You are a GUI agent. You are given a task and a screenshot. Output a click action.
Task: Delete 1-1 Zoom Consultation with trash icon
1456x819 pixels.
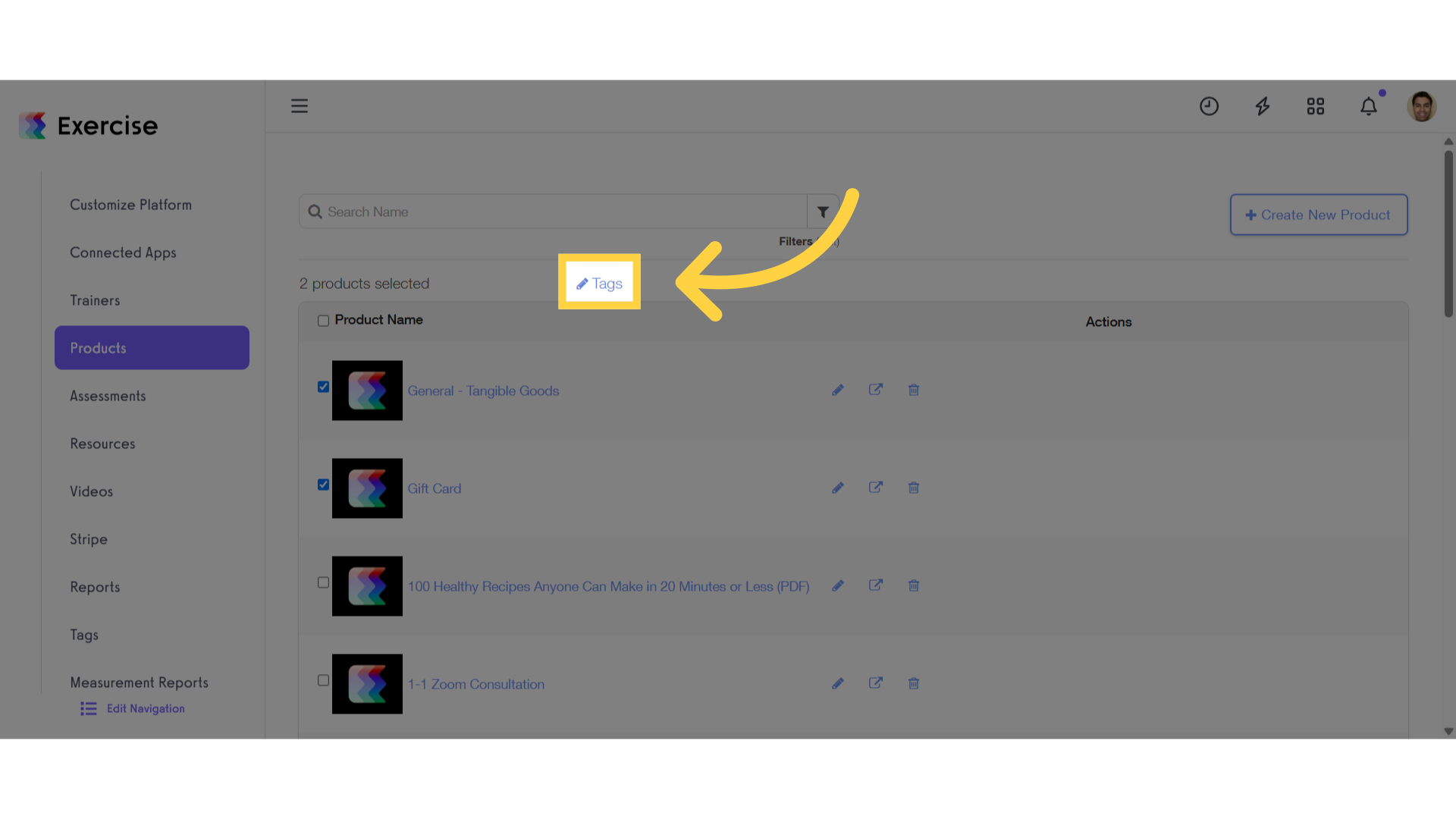[x=914, y=683]
